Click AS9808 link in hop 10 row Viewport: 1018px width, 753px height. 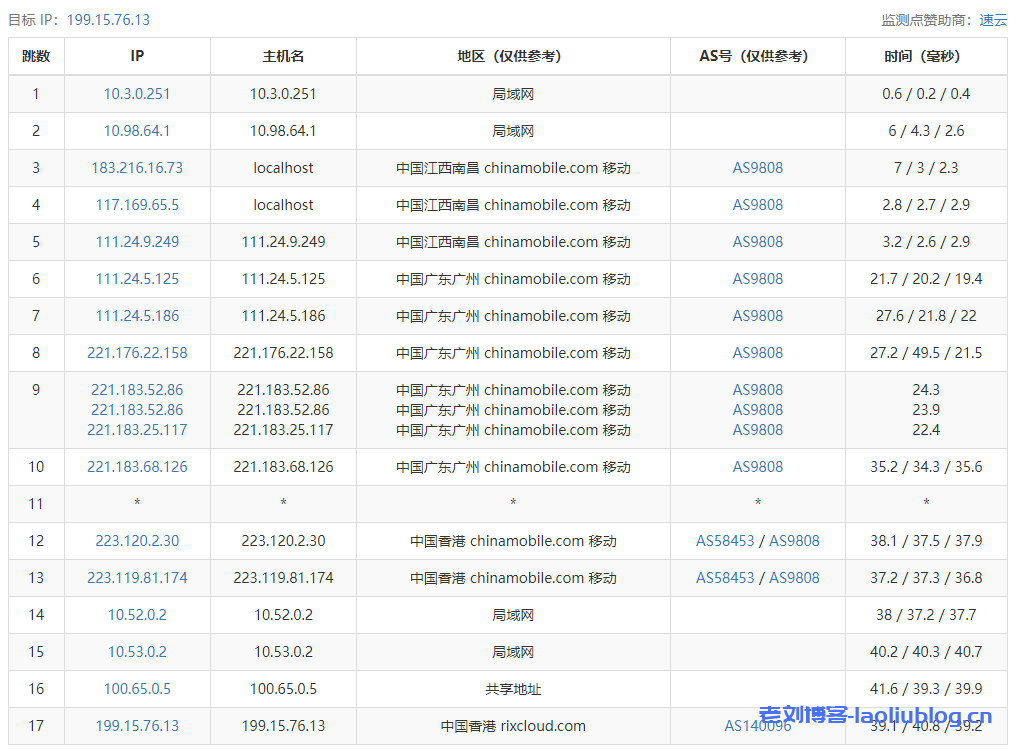757,467
